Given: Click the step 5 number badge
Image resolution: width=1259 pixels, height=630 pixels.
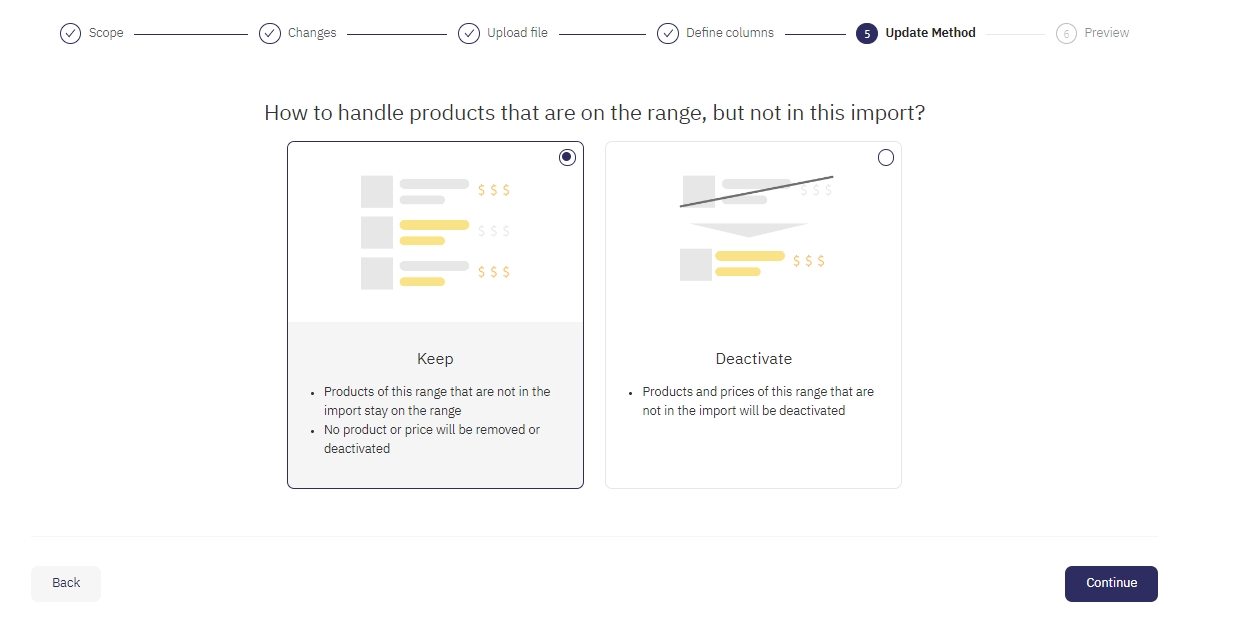Looking at the screenshot, I should click(867, 33).
